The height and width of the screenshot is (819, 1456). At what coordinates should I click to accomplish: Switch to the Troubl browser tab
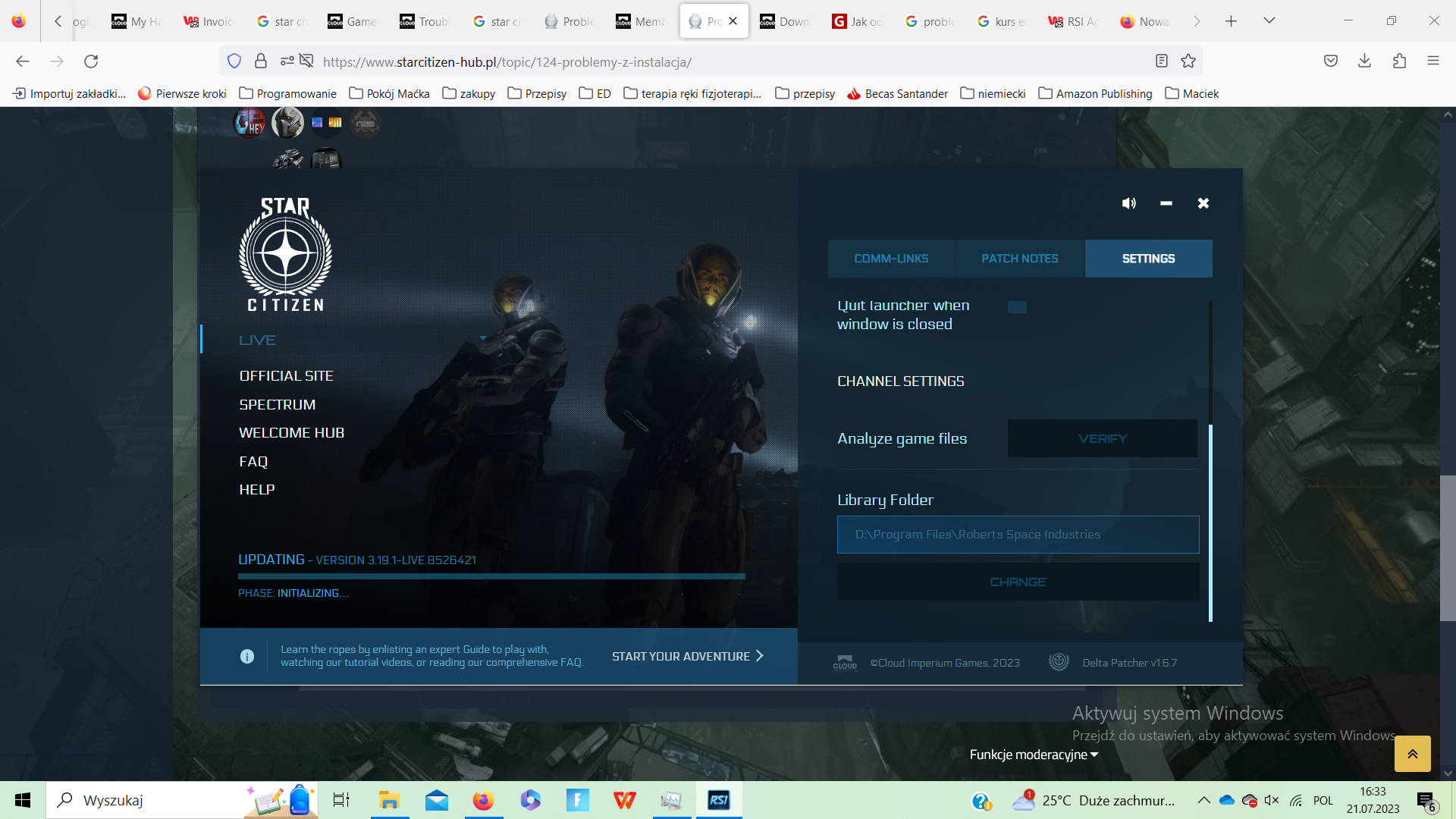point(425,21)
